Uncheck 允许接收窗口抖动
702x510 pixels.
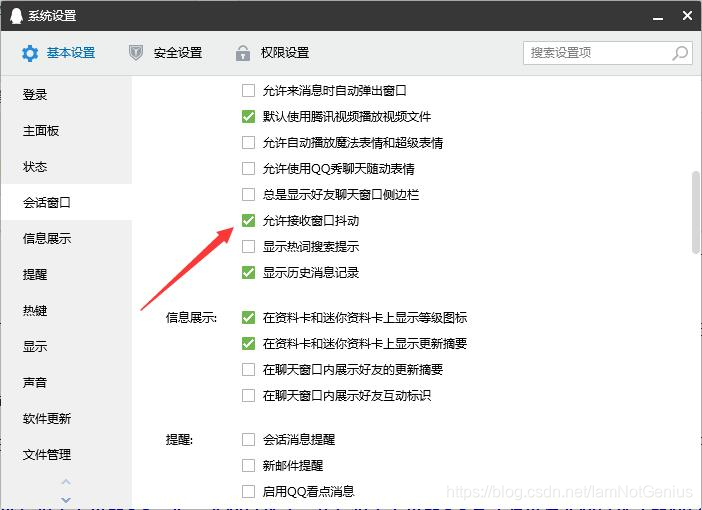[x=248, y=221]
